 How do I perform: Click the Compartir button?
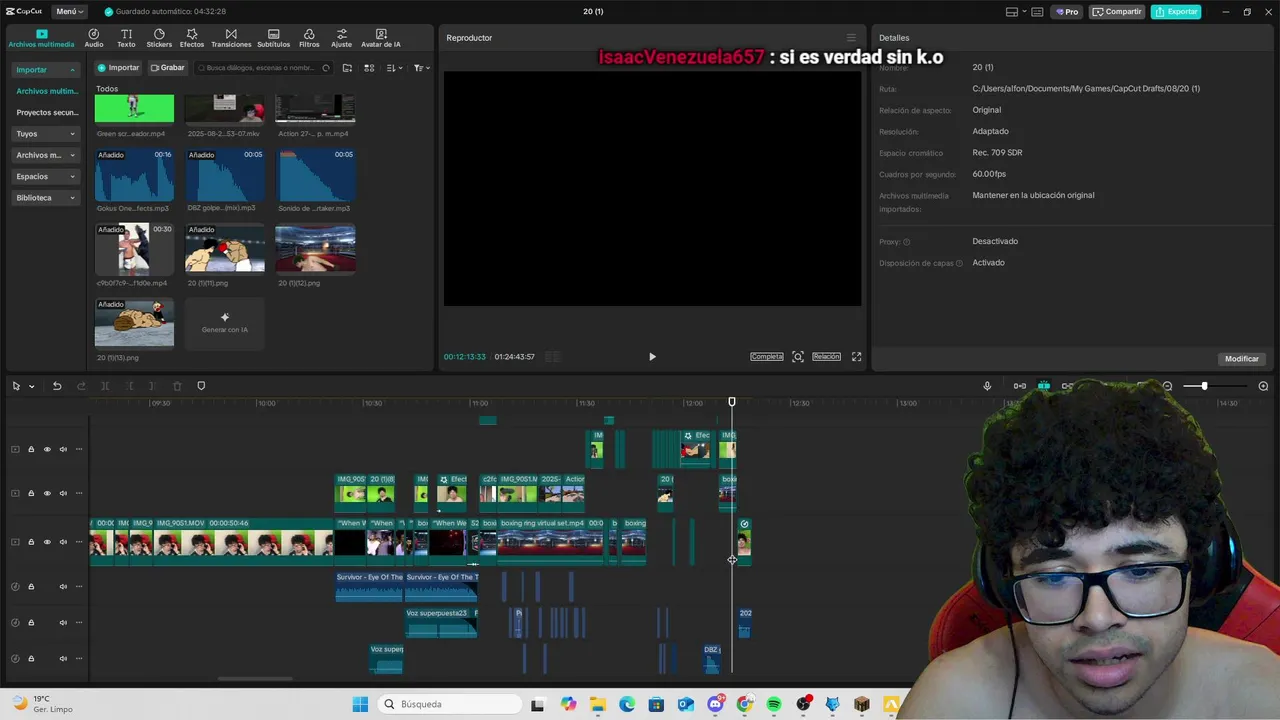tap(1117, 12)
